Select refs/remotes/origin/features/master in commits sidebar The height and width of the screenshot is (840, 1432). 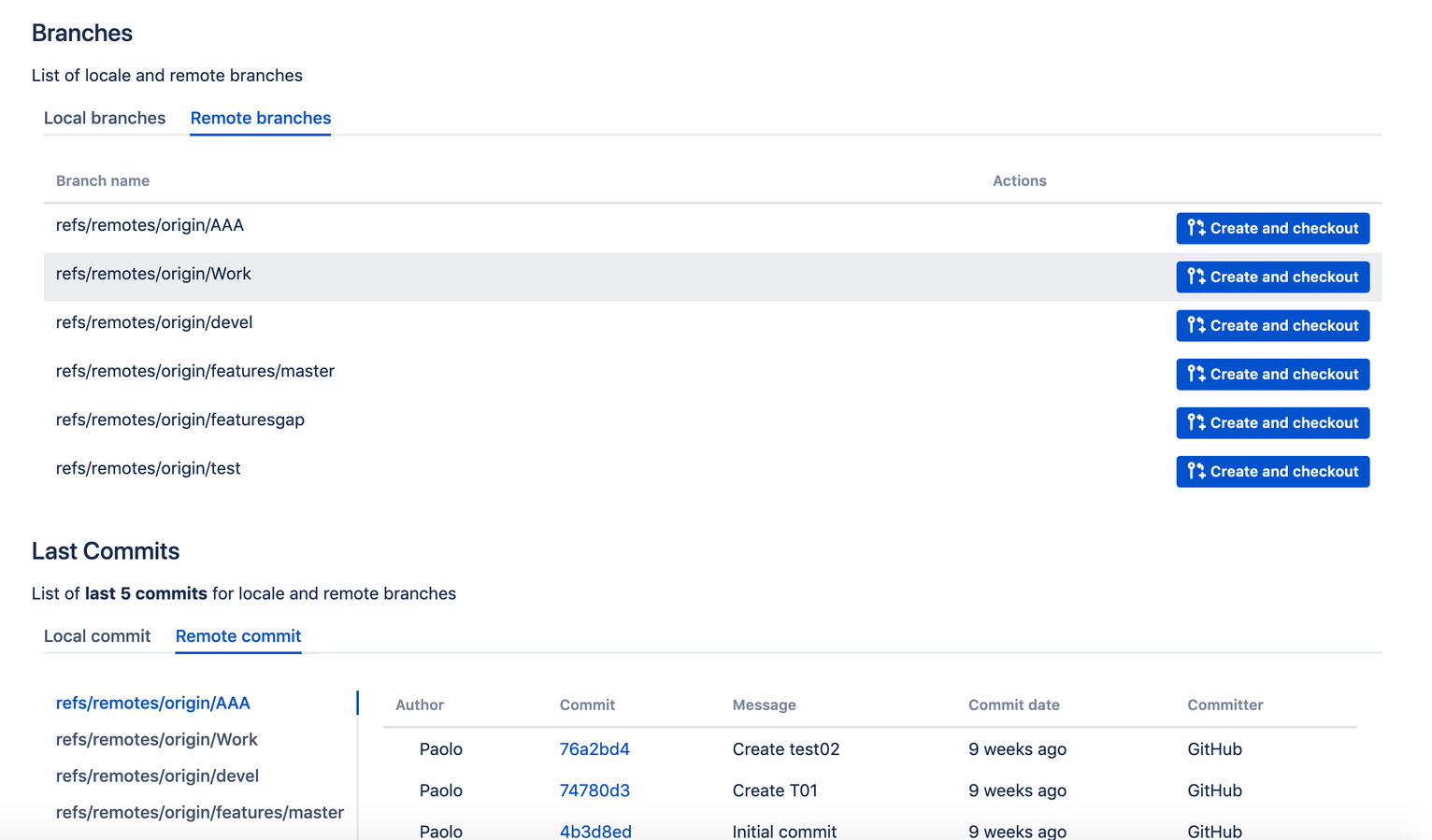(x=200, y=812)
